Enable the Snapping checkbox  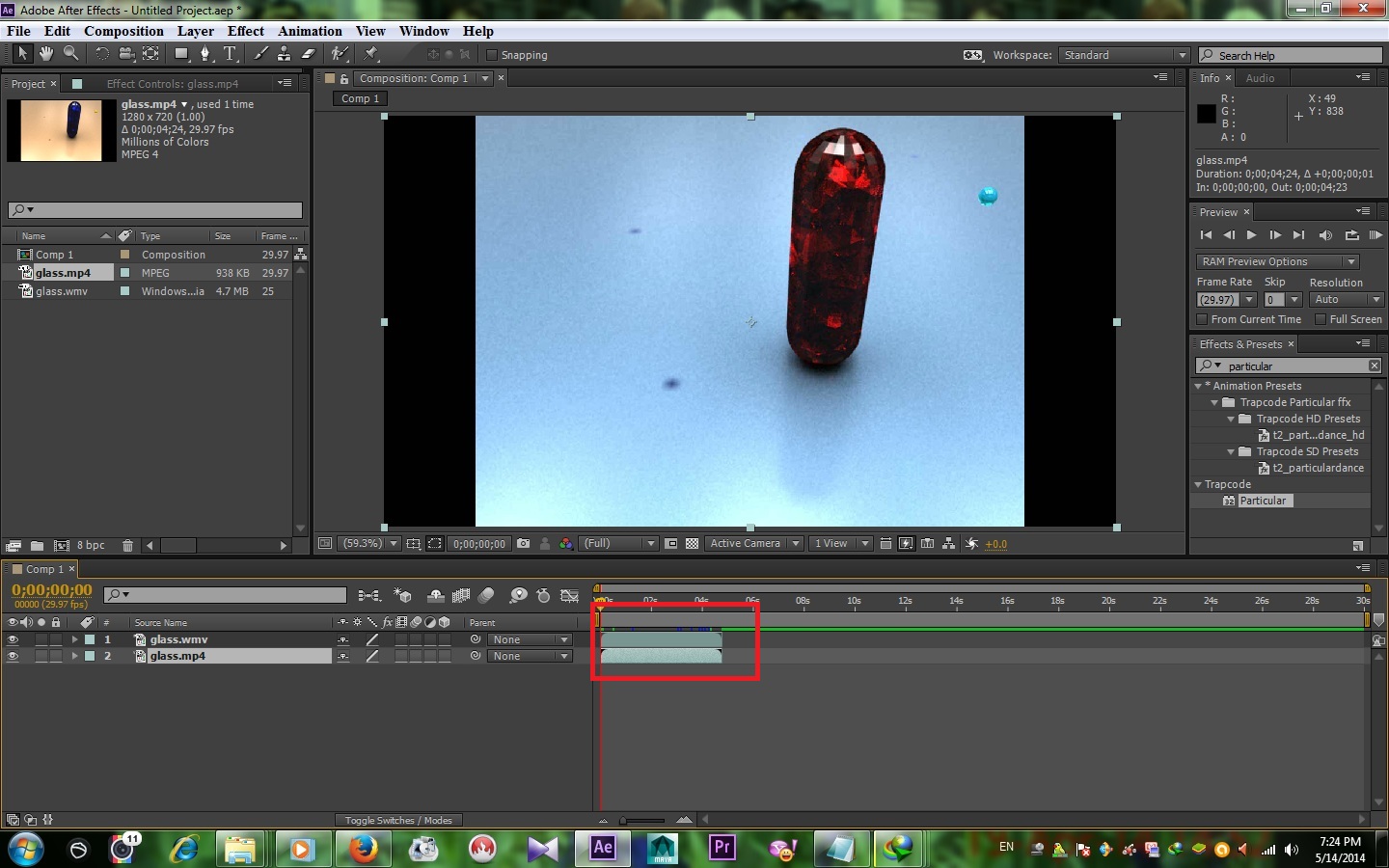pyautogui.click(x=491, y=55)
